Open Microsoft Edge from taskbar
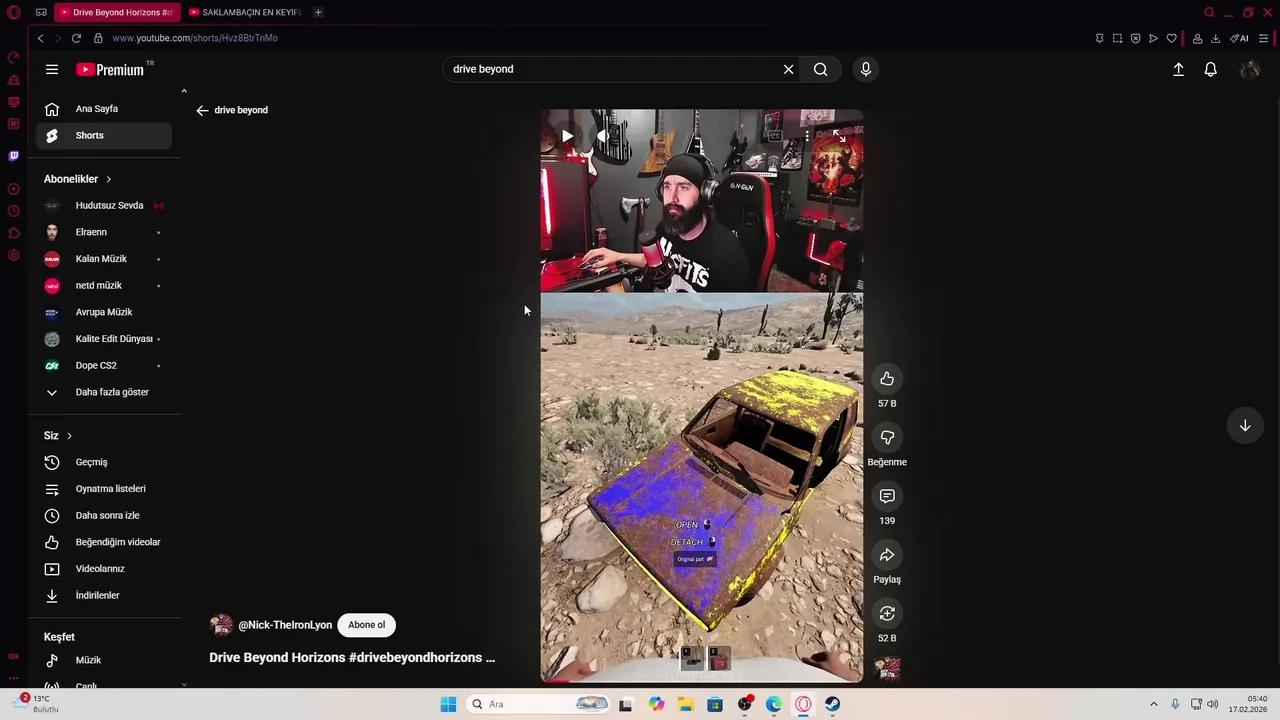The width and height of the screenshot is (1280, 720). click(x=774, y=704)
